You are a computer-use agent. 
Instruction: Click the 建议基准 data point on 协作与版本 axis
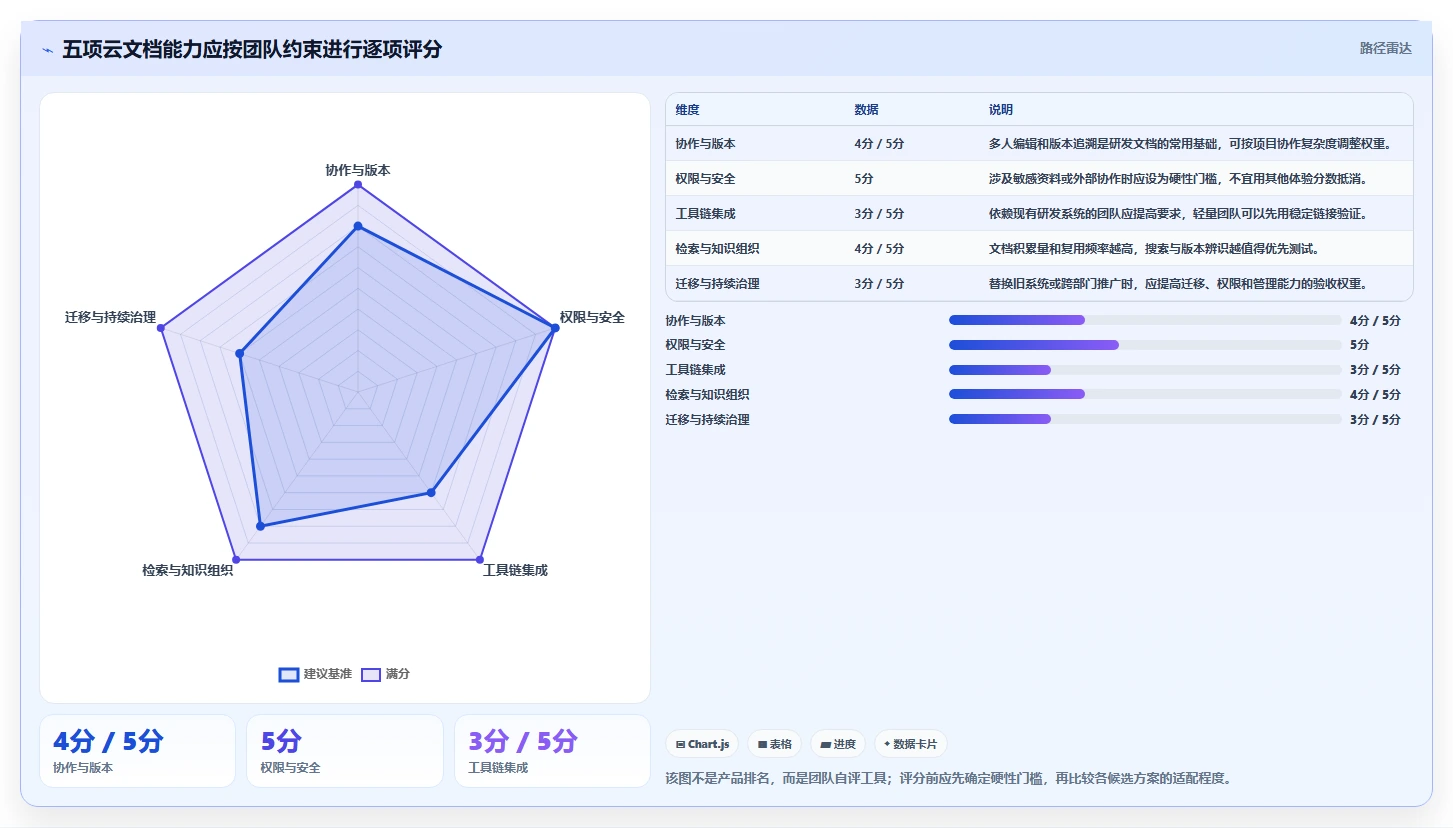click(x=358, y=226)
